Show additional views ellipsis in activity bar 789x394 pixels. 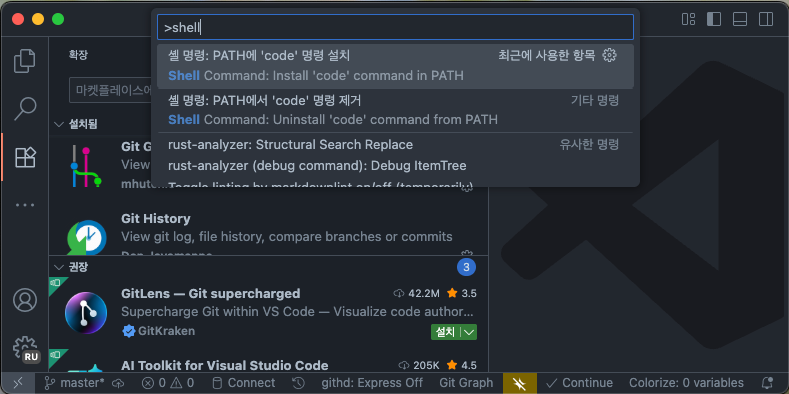[x=25, y=205]
